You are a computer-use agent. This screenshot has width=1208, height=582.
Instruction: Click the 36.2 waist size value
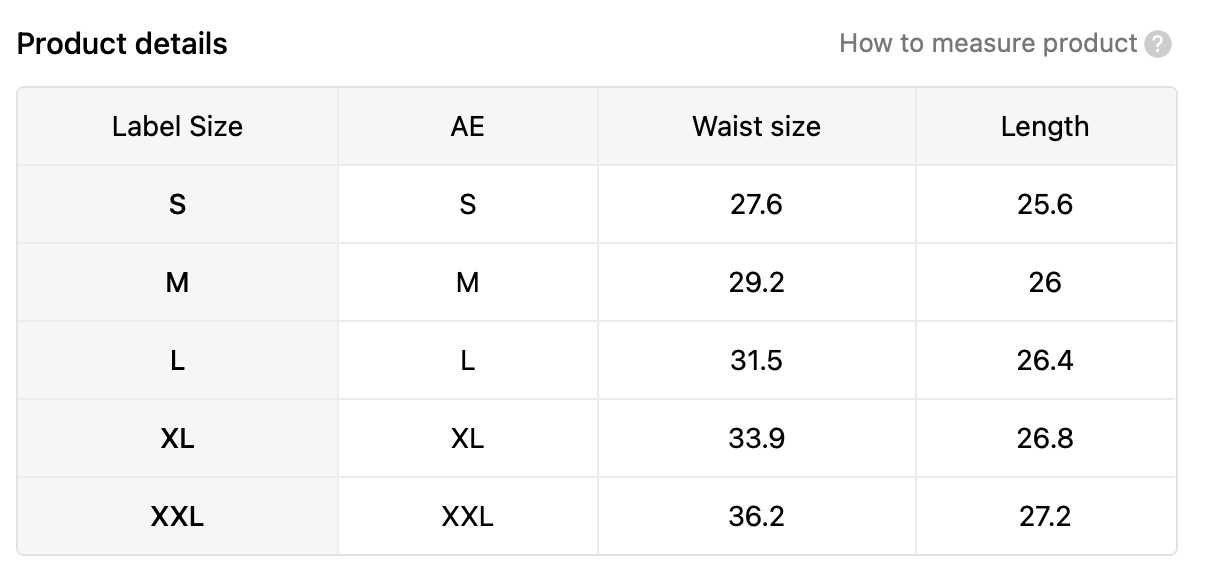(756, 516)
